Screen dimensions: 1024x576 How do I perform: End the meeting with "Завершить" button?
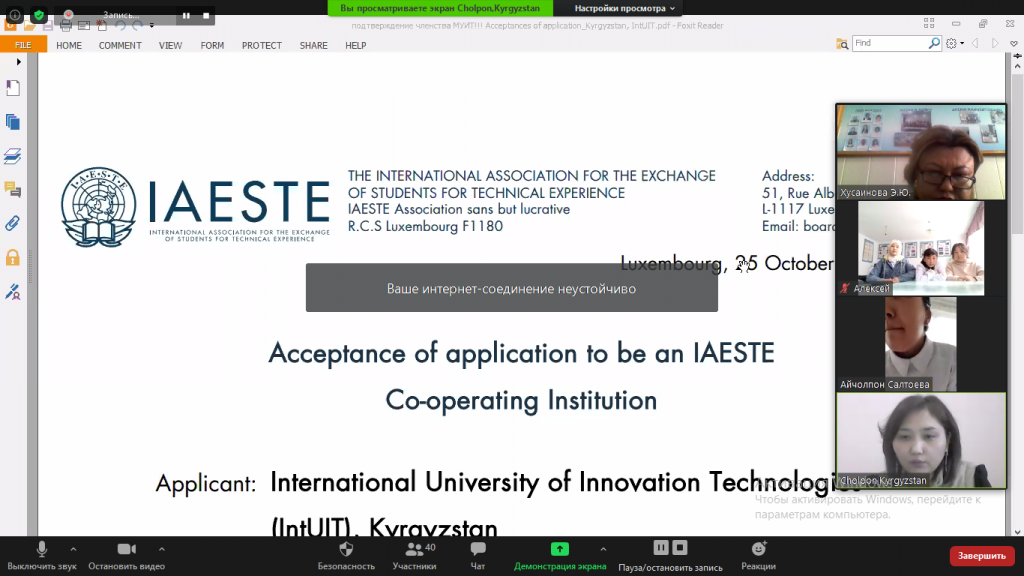982,556
